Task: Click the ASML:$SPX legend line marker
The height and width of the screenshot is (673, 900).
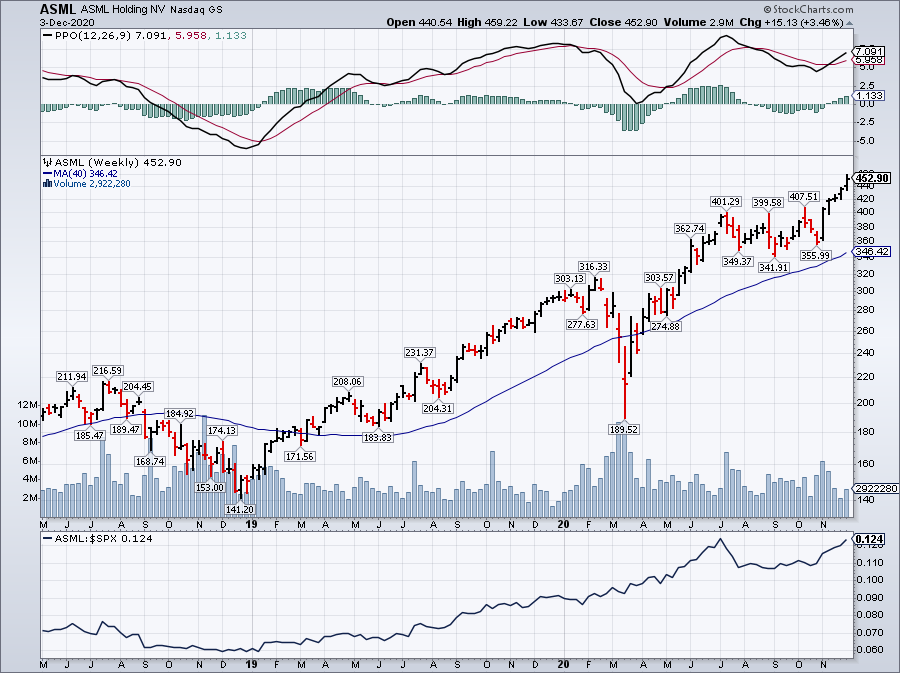Action: [48, 539]
